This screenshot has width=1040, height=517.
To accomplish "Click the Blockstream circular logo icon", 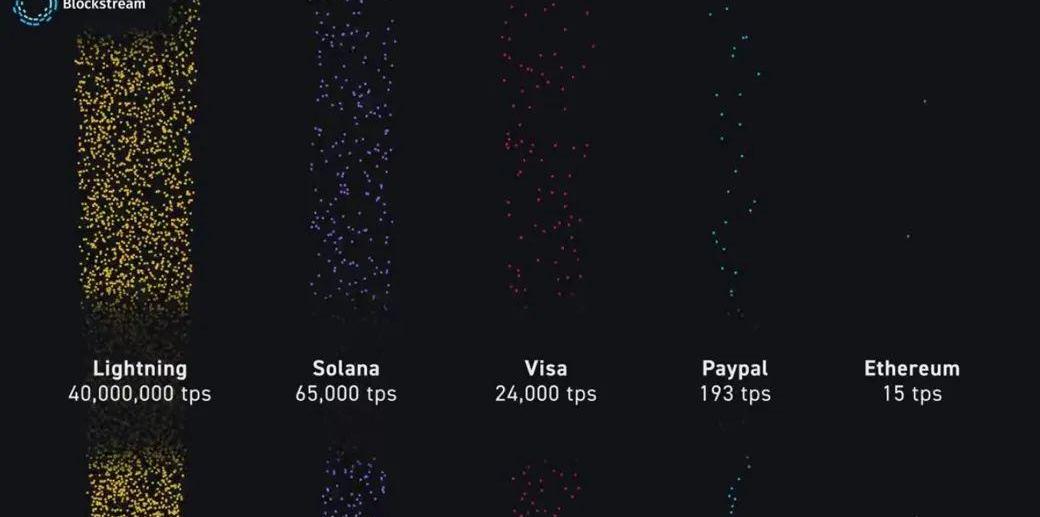I will (x=33, y=8).
